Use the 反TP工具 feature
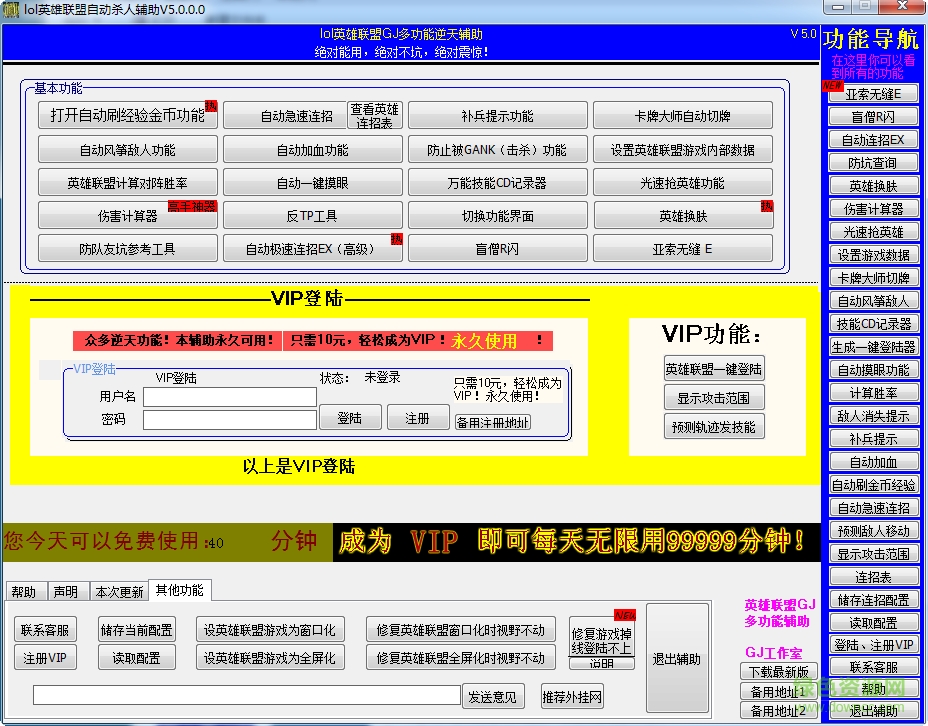The width and height of the screenshot is (928, 726). coord(311,215)
